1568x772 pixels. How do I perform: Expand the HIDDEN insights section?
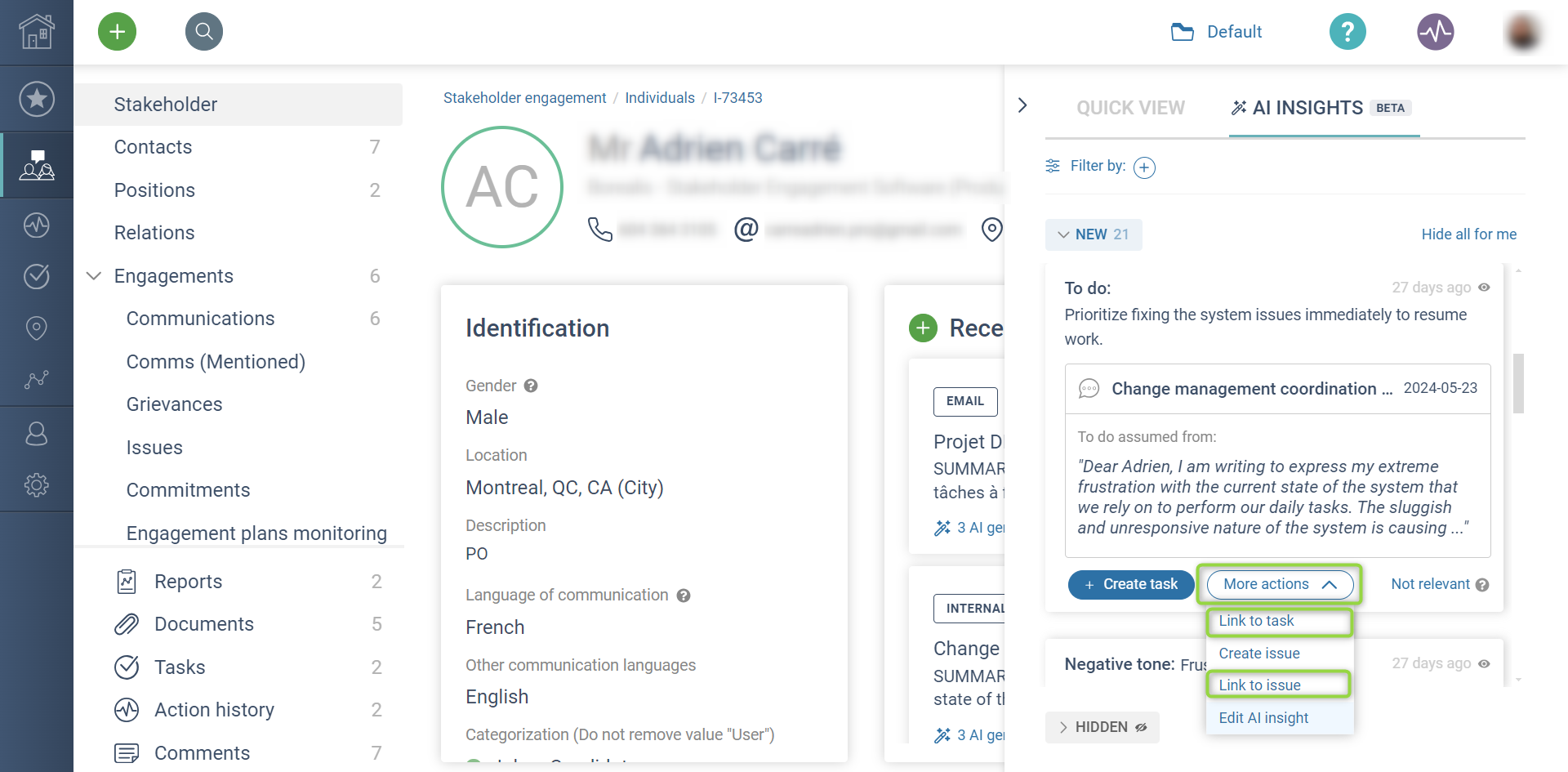tap(1102, 727)
